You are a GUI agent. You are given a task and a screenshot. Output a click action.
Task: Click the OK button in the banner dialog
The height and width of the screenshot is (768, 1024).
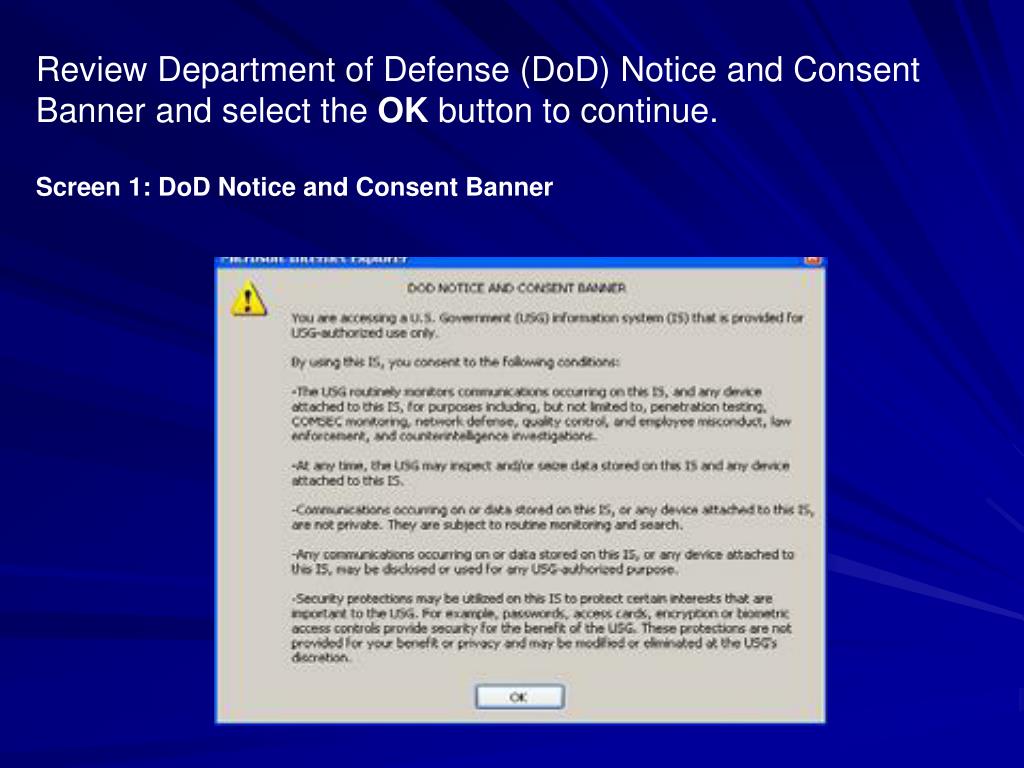point(519,697)
